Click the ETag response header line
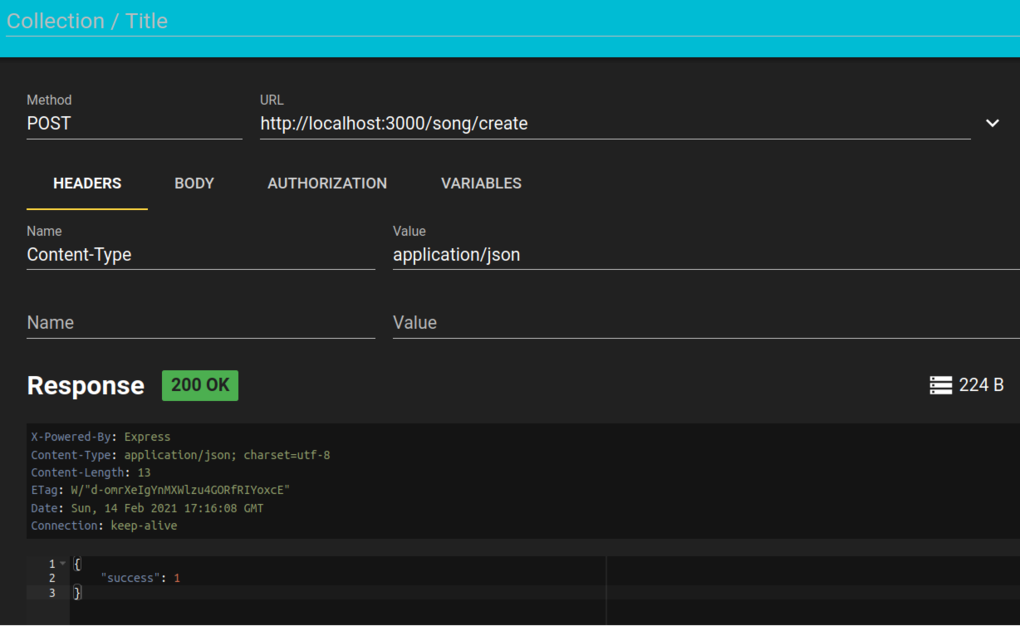1020x626 pixels. [160, 490]
